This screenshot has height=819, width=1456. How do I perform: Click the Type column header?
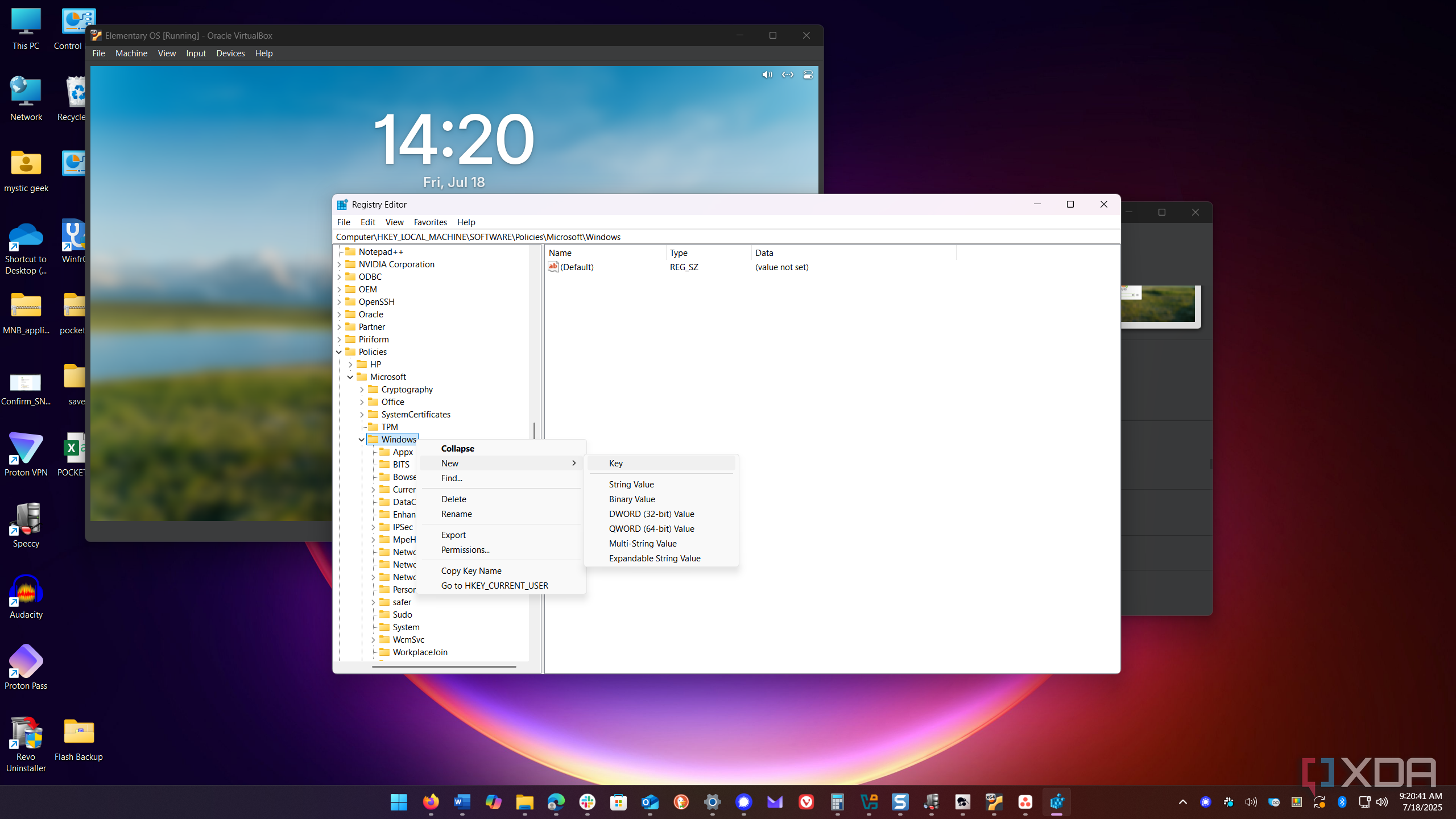[709, 253]
